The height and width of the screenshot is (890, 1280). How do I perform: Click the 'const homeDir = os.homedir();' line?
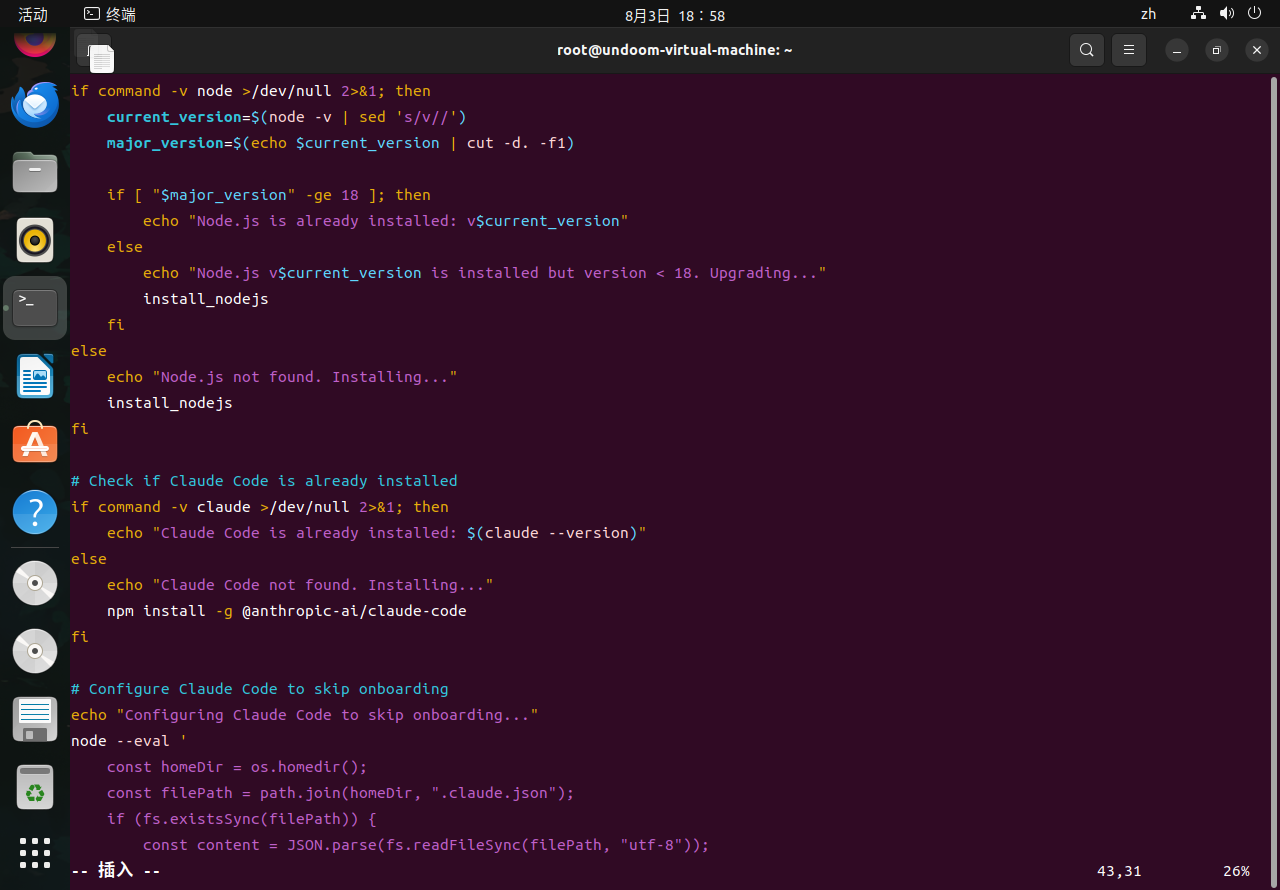pos(237,767)
